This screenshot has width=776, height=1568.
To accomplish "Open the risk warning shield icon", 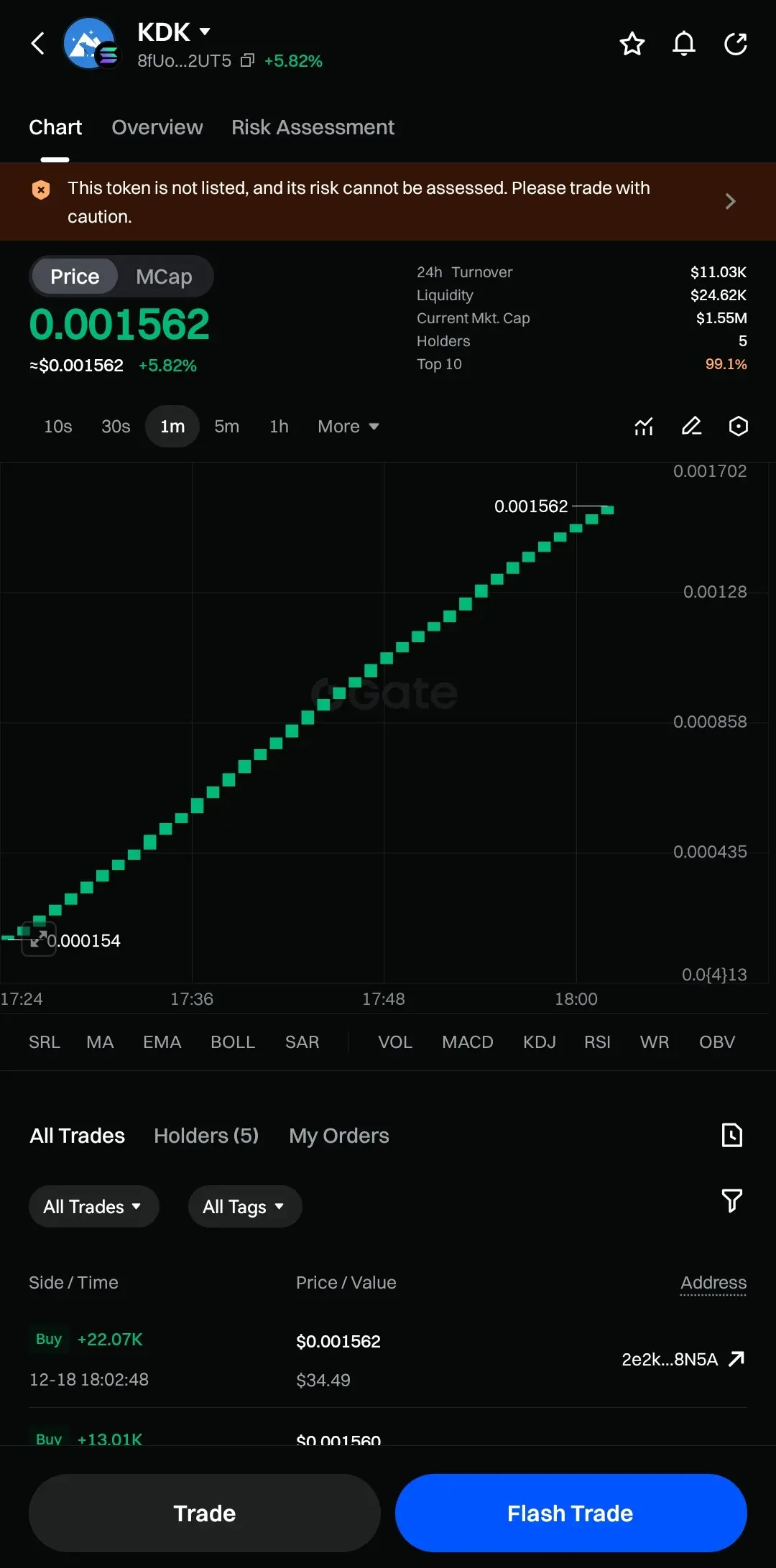I will point(41,190).
